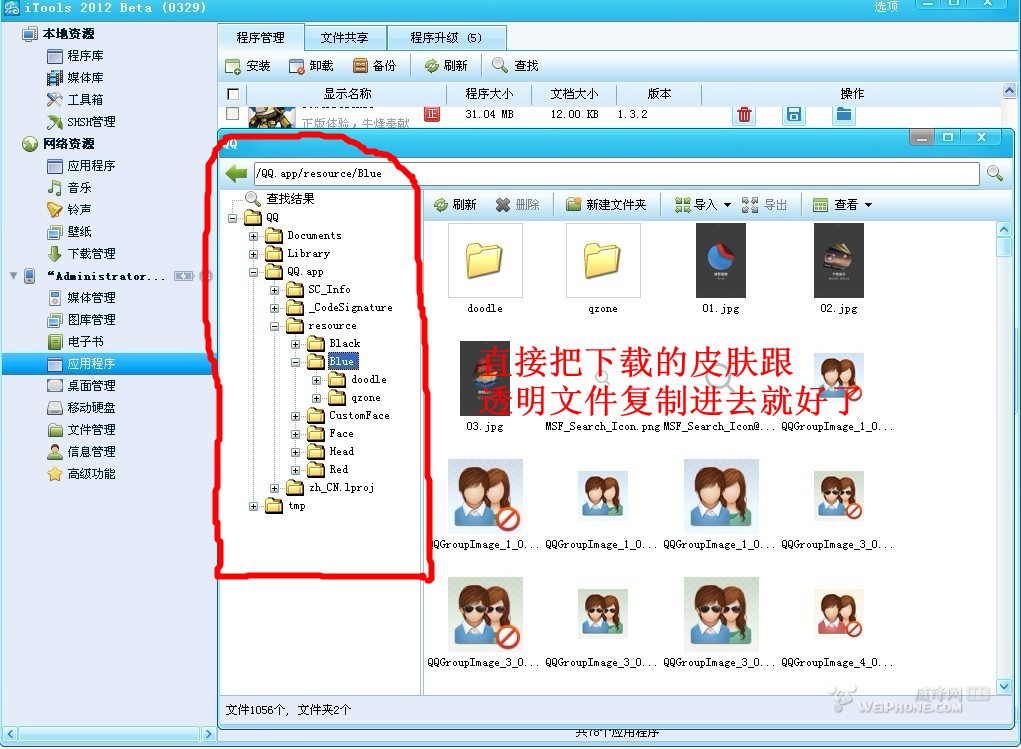Collapse the resource folder node

coord(275,326)
